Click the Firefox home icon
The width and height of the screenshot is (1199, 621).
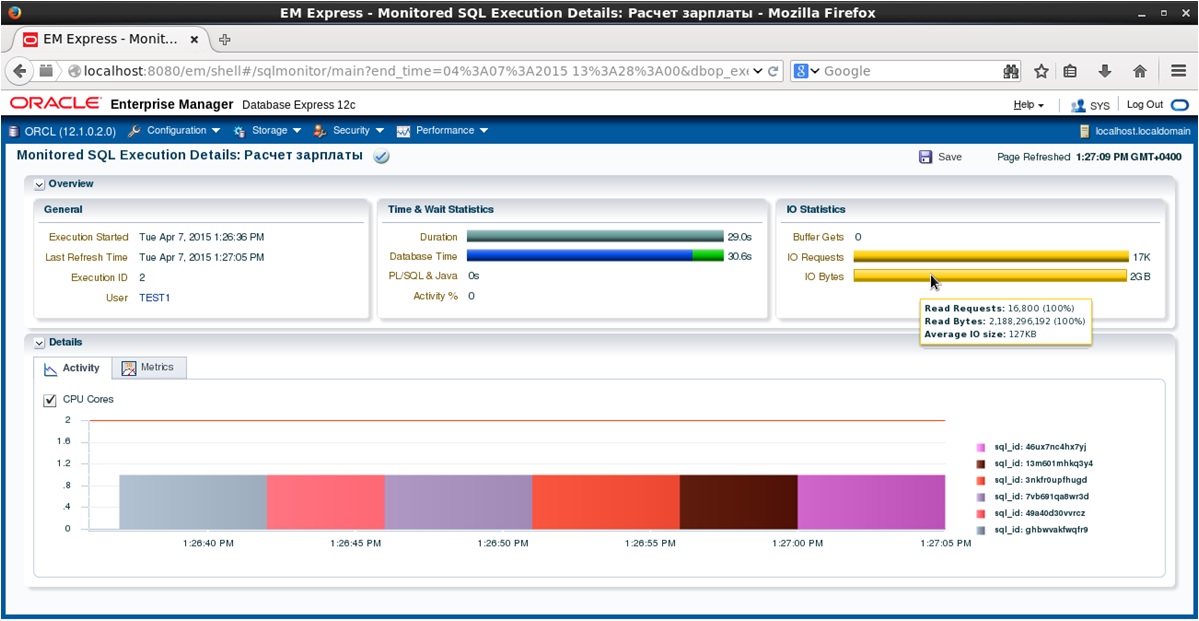pos(1138,70)
